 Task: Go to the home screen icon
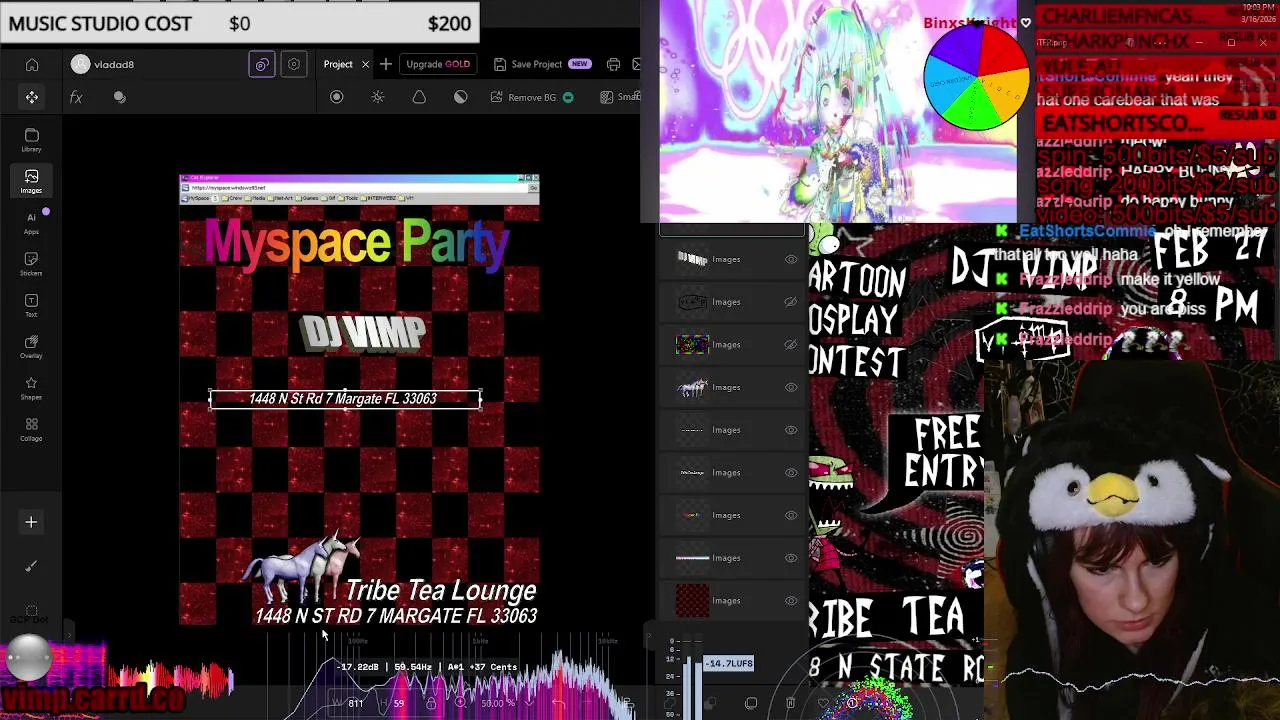click(32, 65)
